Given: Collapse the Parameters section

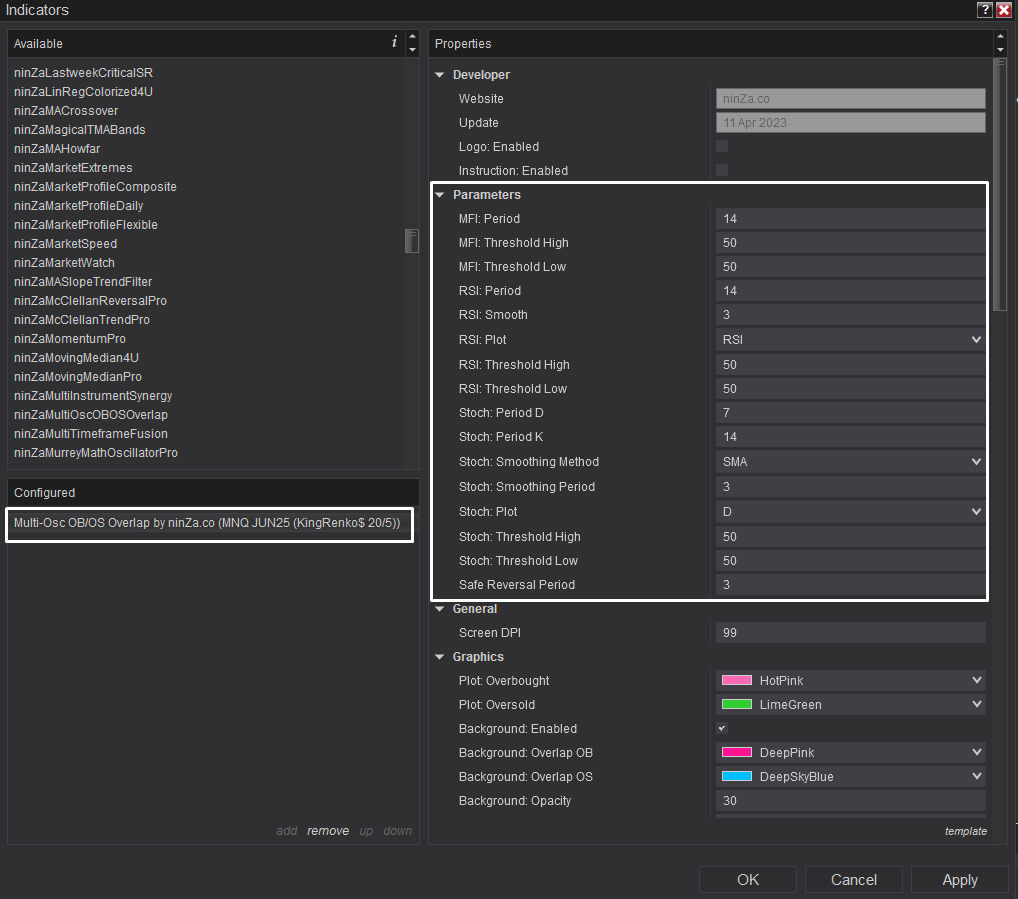Looking at the screenshot, I should (440, 195).
